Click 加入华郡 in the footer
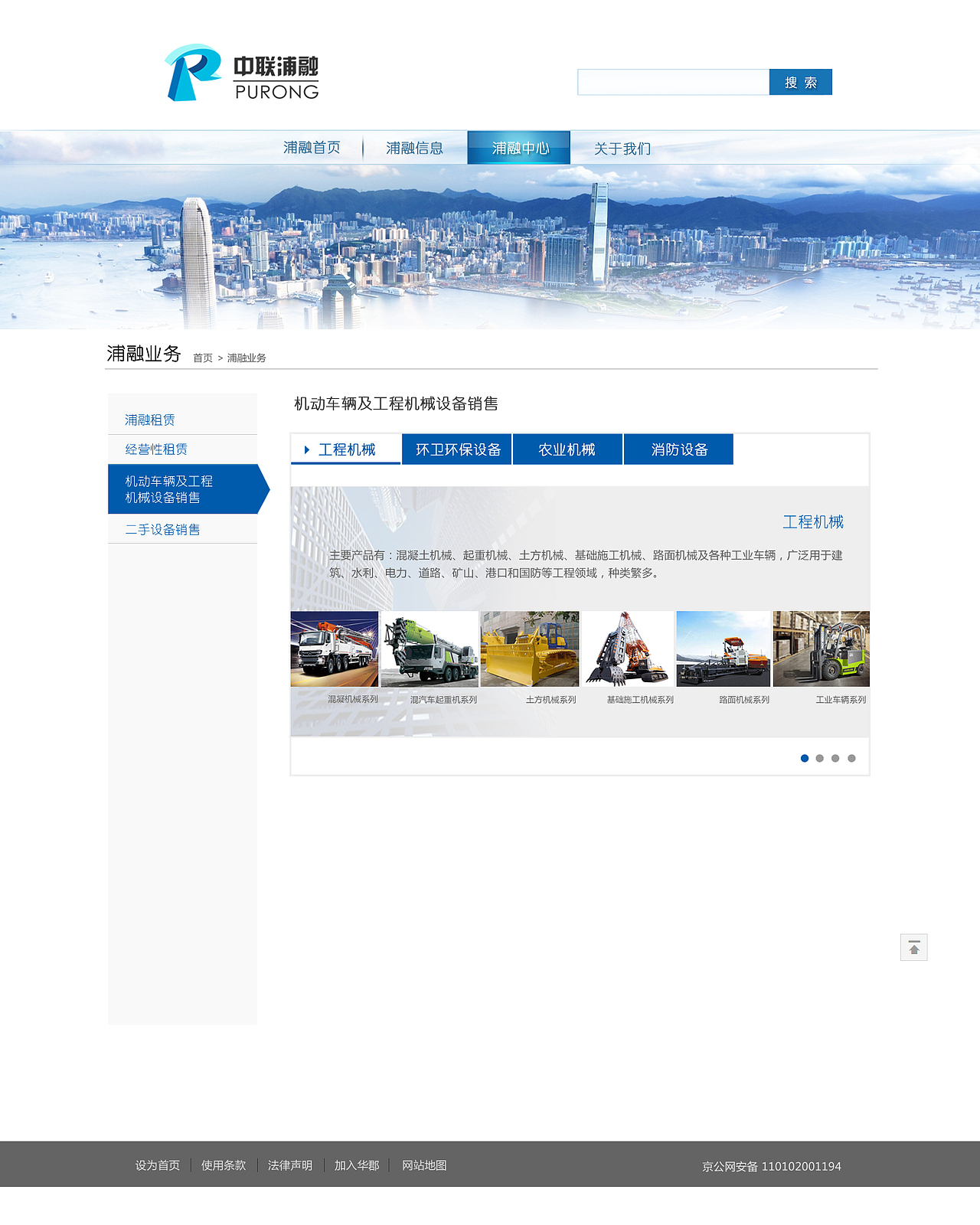This screenshot has width=980, height=1225. point(357,1165)
